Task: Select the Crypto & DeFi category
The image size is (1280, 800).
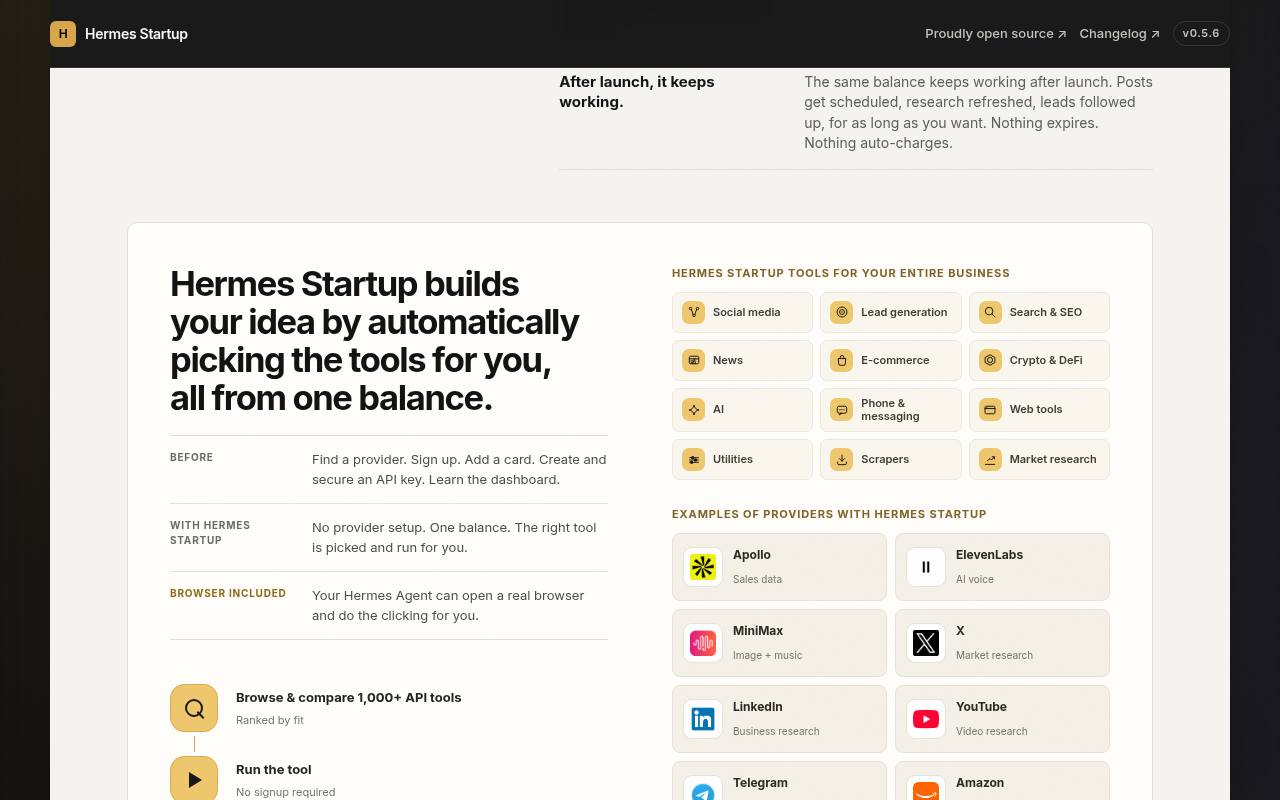Action: click(x=1039, y=360)
